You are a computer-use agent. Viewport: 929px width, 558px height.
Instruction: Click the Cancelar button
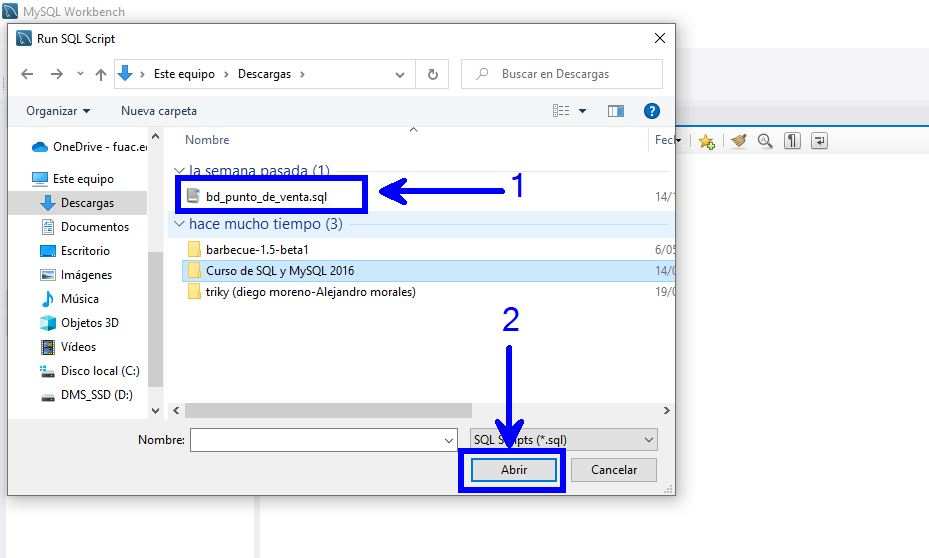(614, 470)
